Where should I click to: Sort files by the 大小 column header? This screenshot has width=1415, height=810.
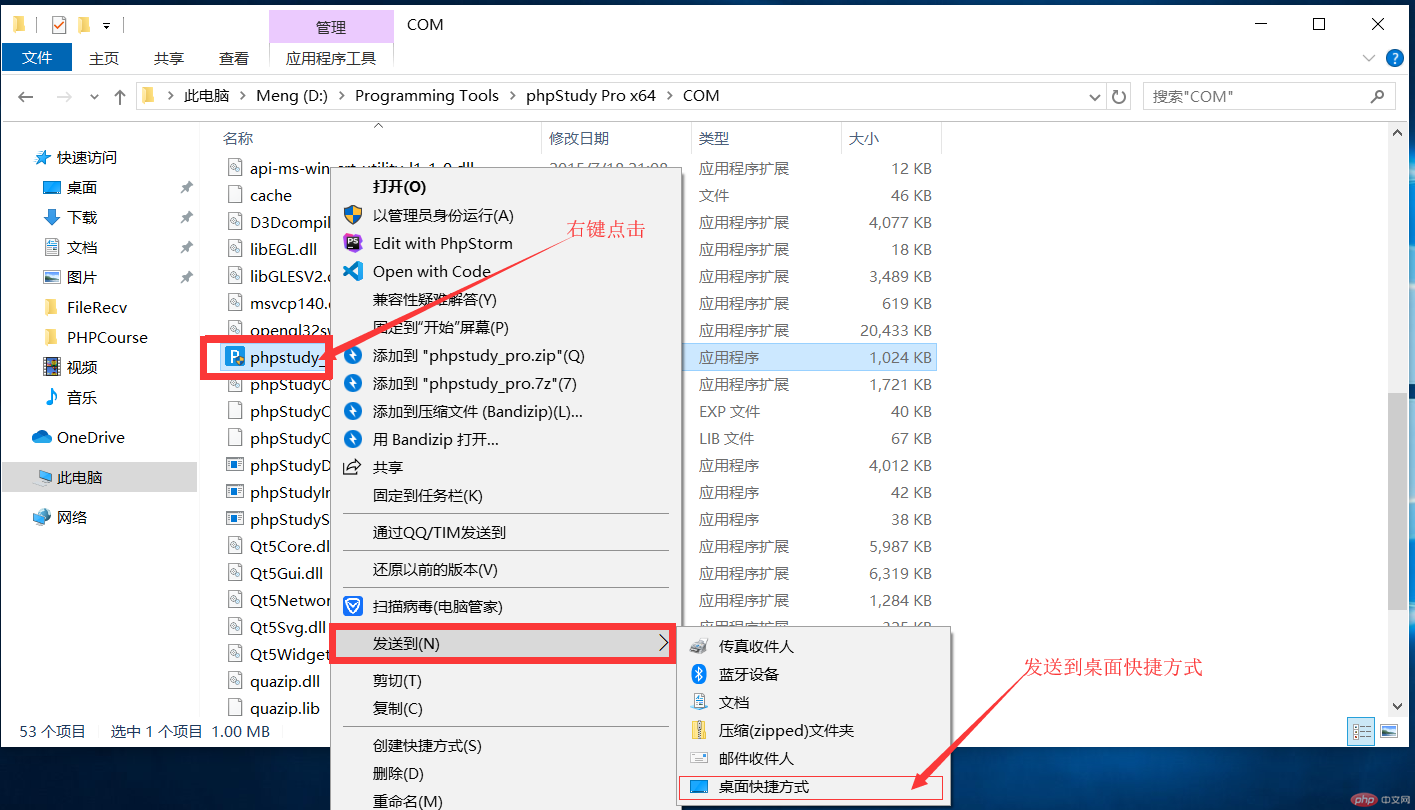click(x=891, y=138)
